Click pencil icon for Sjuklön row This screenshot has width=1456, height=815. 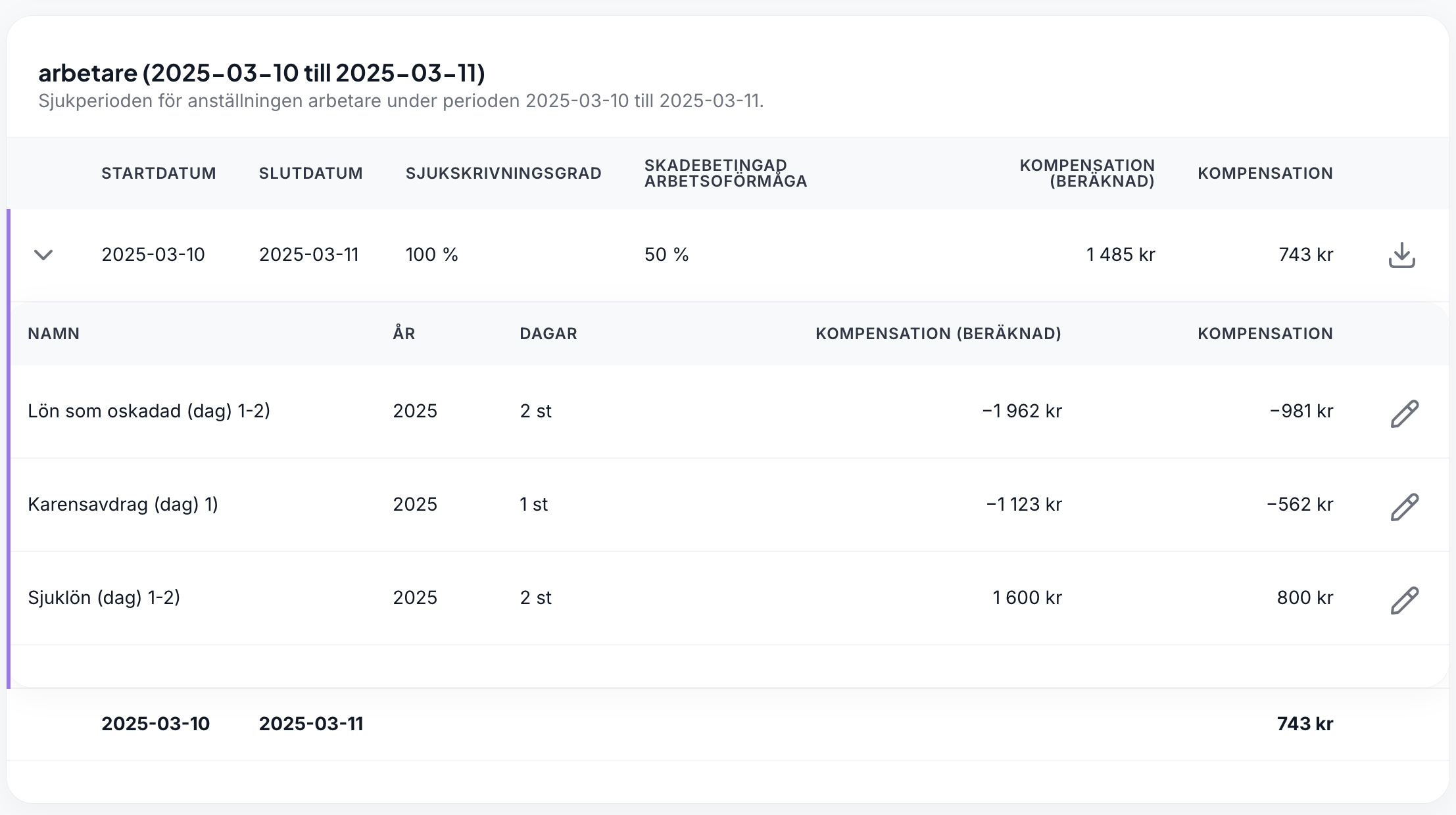click(1404, 600)
